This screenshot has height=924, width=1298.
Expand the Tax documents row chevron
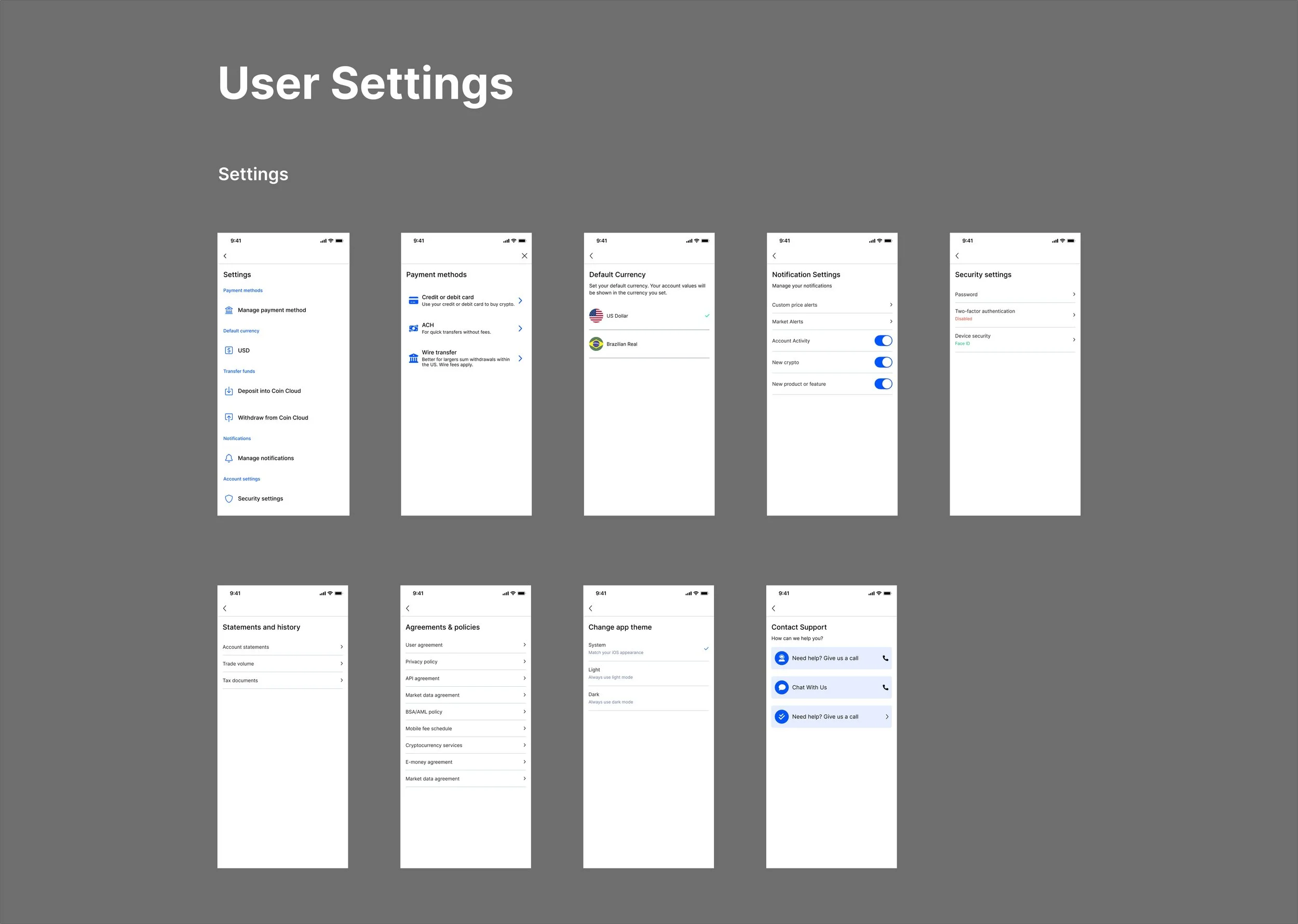tap(342, 681)
